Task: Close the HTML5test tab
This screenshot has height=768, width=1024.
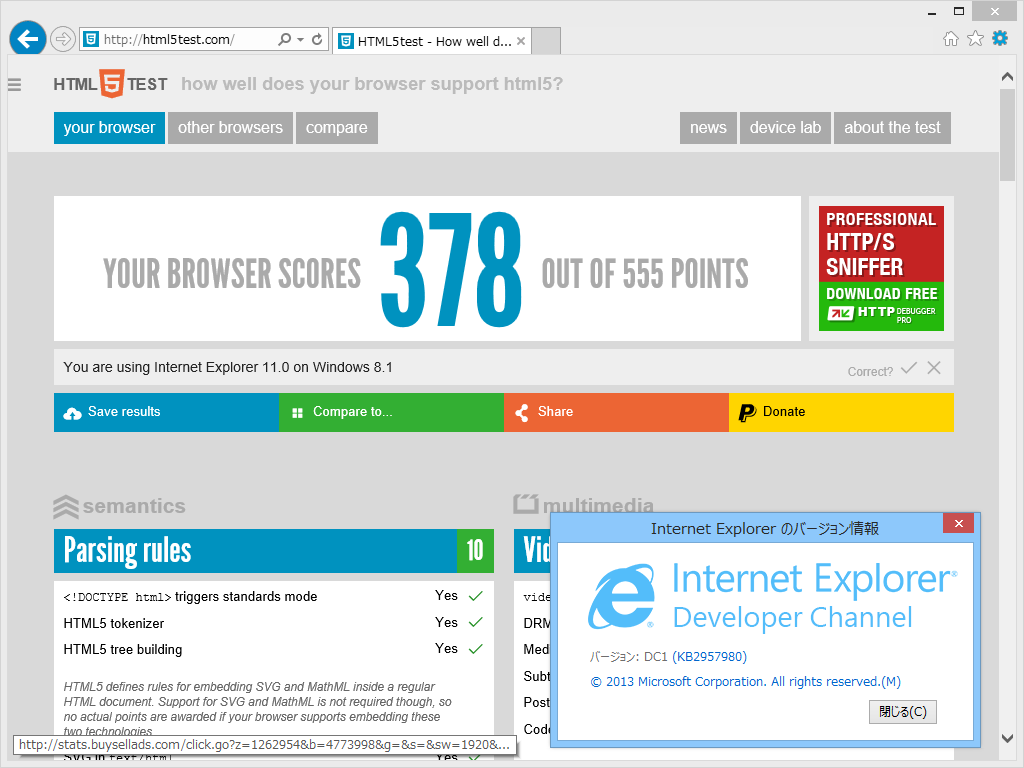Action: pos(521,41)
